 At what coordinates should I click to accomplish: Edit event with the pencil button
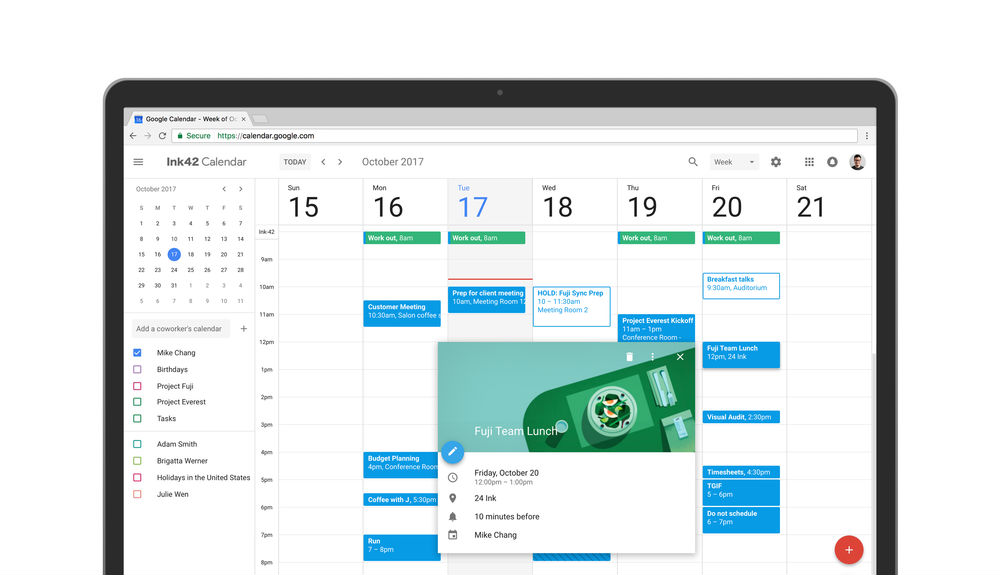click(452, 452)
